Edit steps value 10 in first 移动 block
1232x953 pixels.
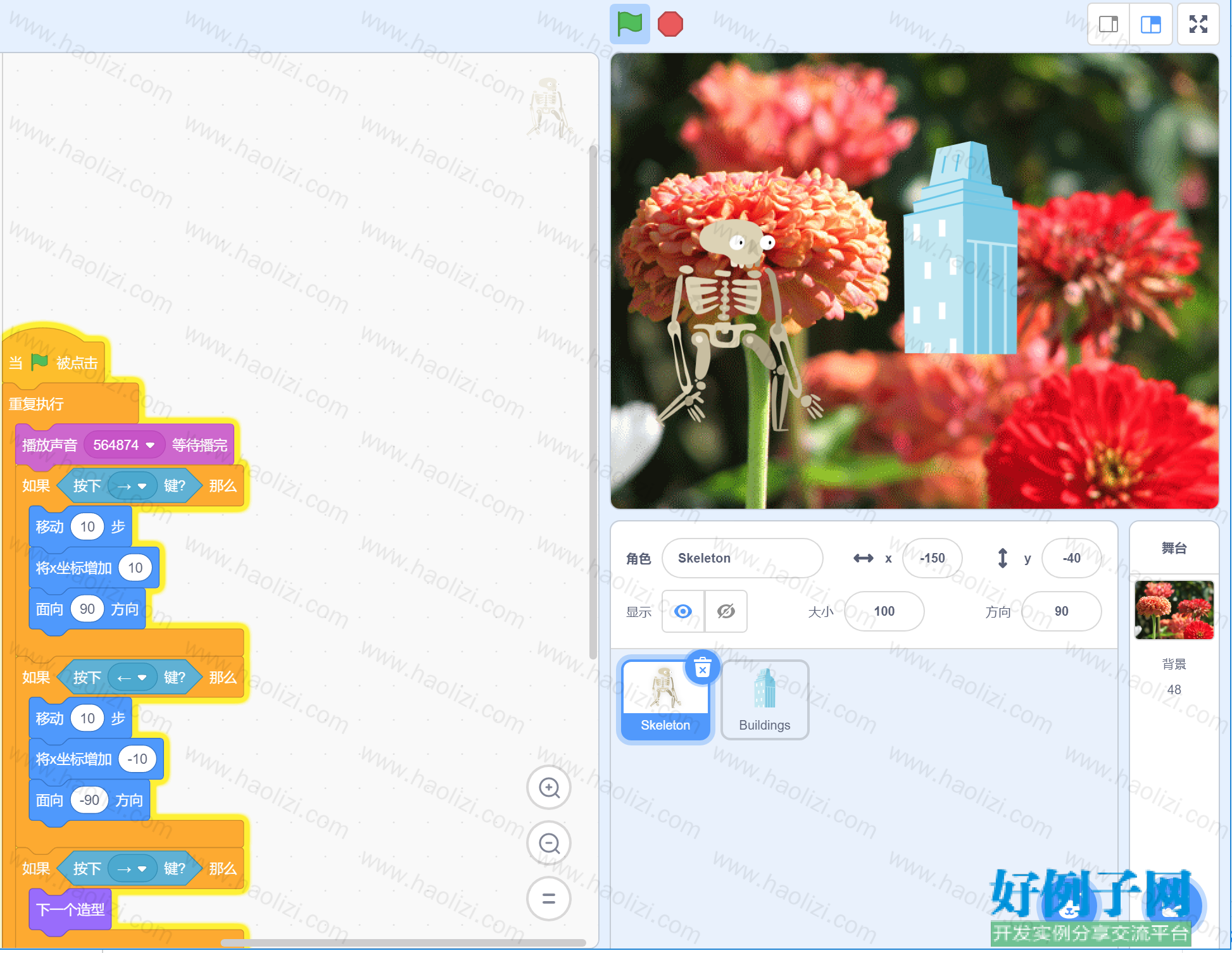pyautogui.click(x=87, y=527)
